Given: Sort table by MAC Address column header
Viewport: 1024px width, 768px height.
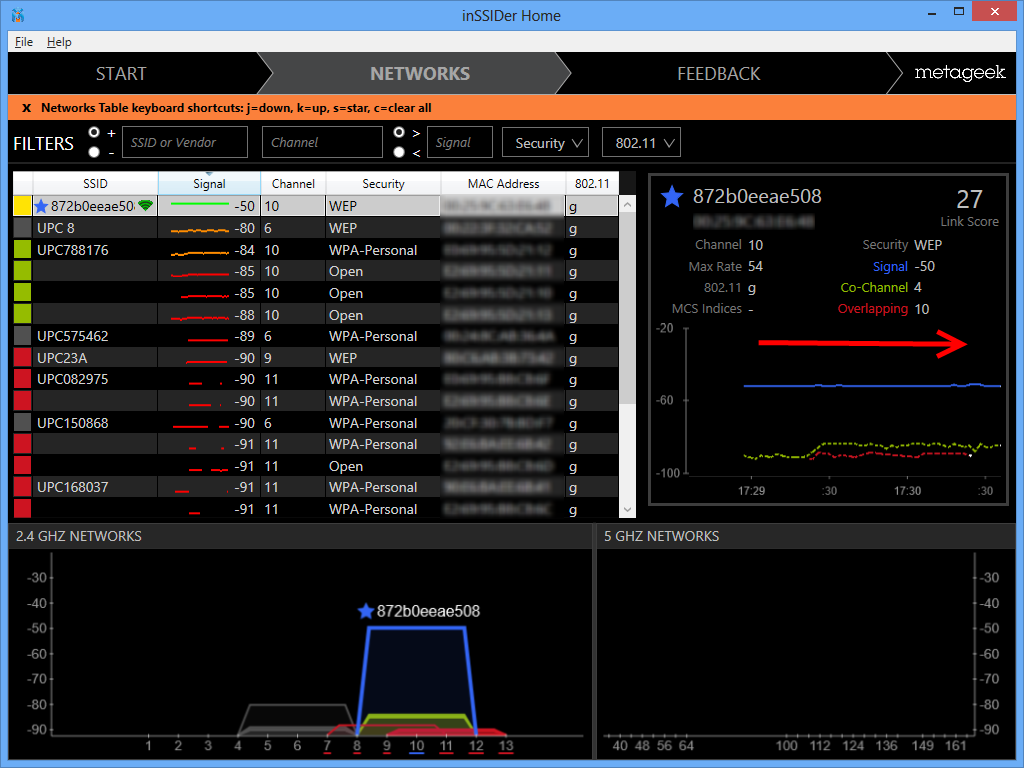Looking at the screenshot, I should pos(503,184).
